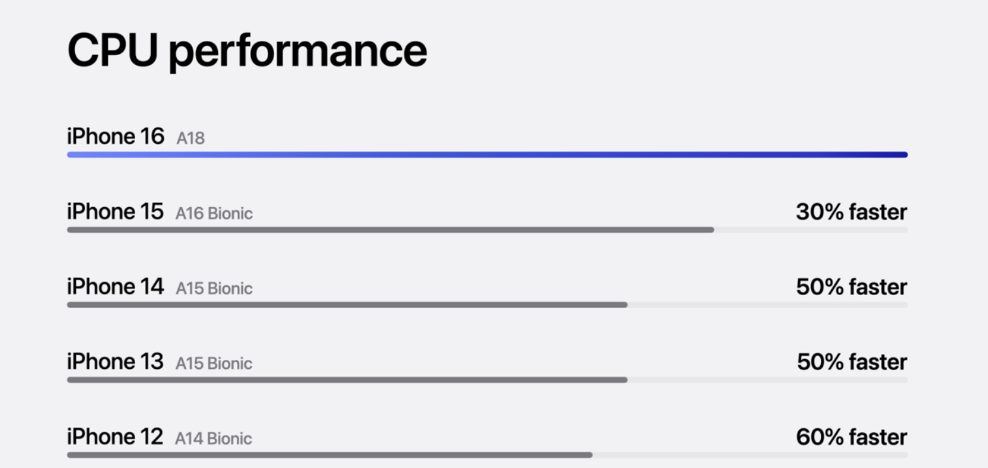Screen dimensions: 988x468
Task: Click the iPhone 13 gray progress bar
Action: pos(347,380)
